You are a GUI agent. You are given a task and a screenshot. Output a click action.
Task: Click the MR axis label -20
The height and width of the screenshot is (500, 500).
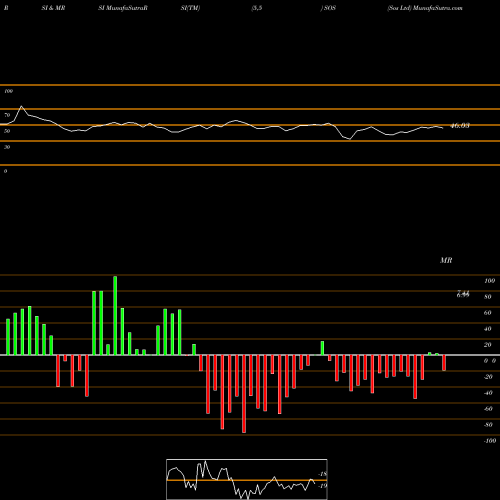(488, 377)
